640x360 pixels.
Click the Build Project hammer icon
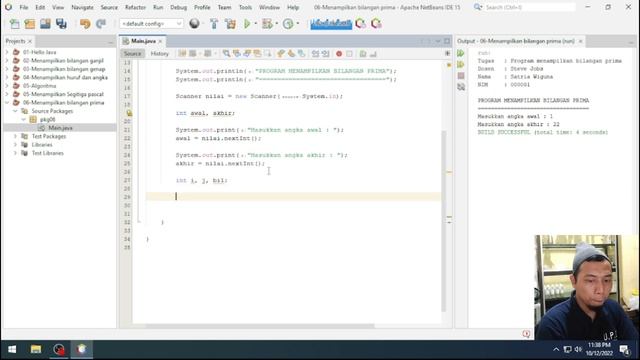coord(214,24)
